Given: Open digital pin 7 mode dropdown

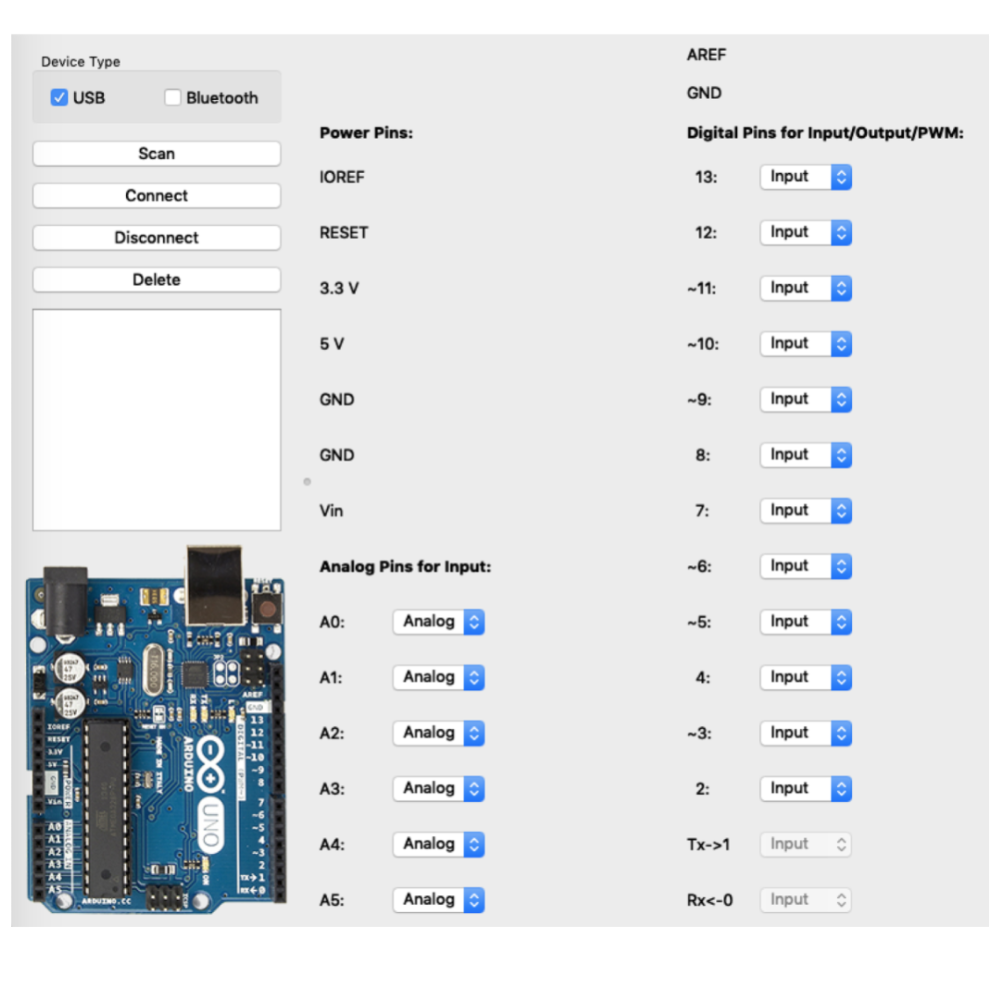Looking at the screenshot, I should coord(806,511).
